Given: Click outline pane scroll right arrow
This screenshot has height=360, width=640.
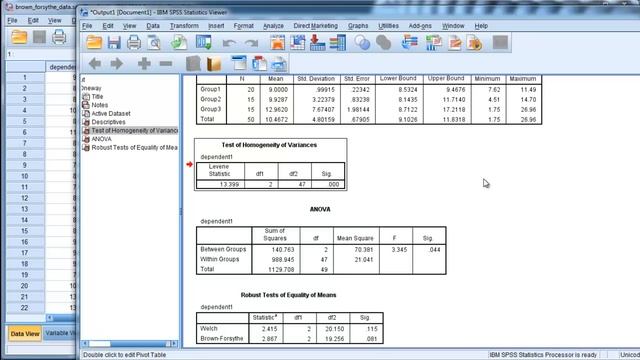Looking at the screenshot, I should [174, 344].
